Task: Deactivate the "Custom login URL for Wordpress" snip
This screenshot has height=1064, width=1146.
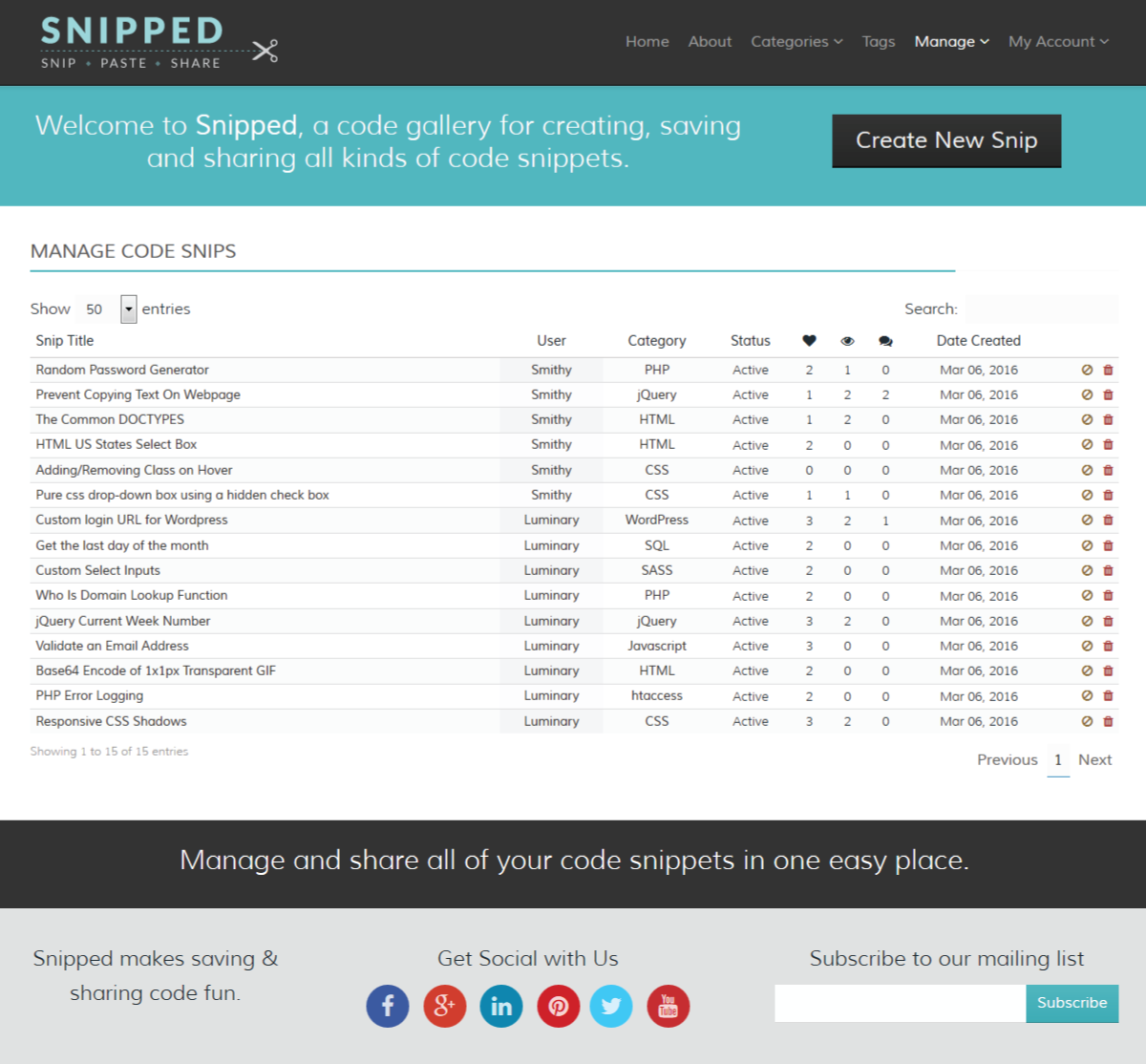Action: click(1087, 520)
